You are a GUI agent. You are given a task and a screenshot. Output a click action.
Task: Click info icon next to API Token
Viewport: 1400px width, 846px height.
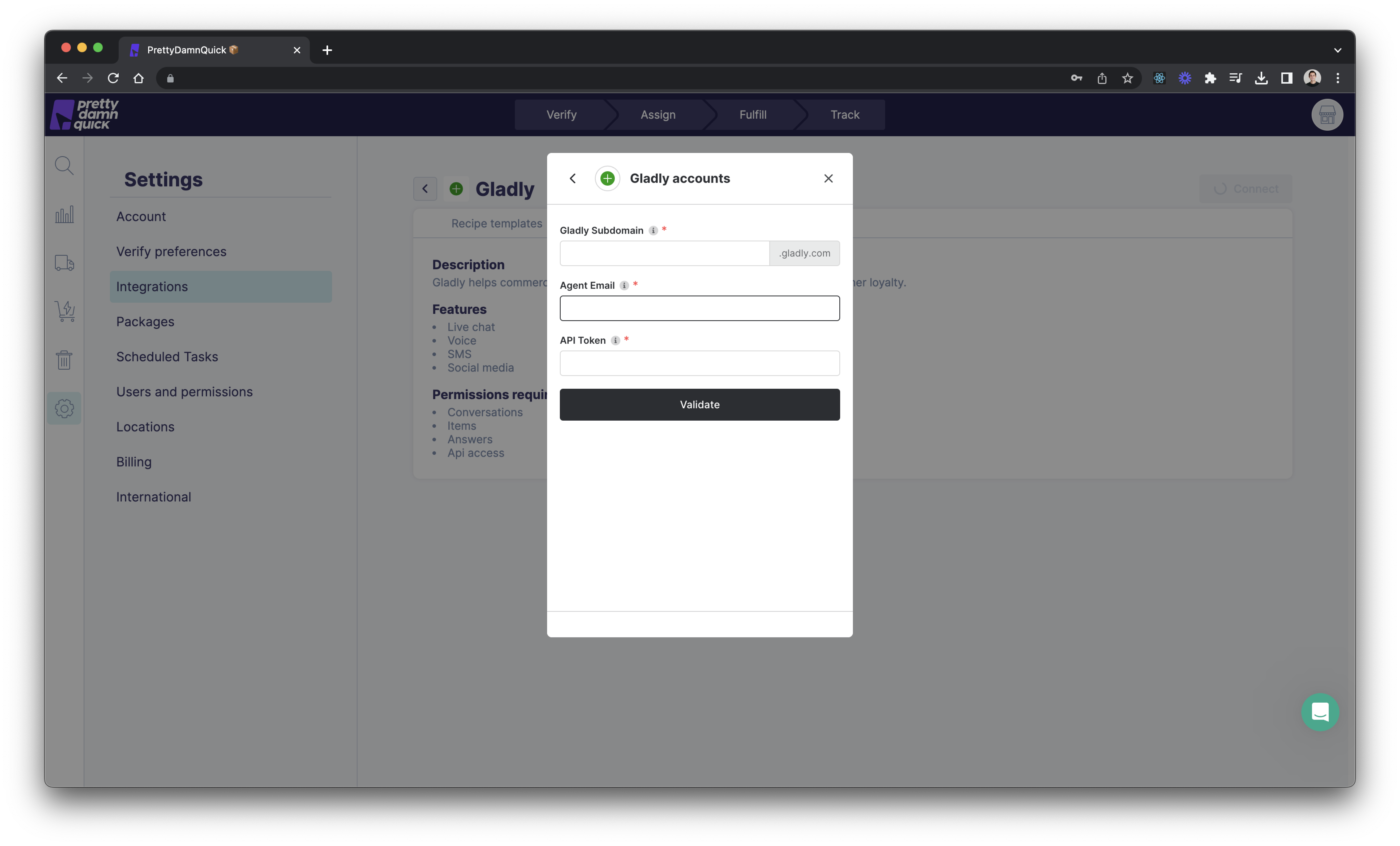[x=615, y=341]
